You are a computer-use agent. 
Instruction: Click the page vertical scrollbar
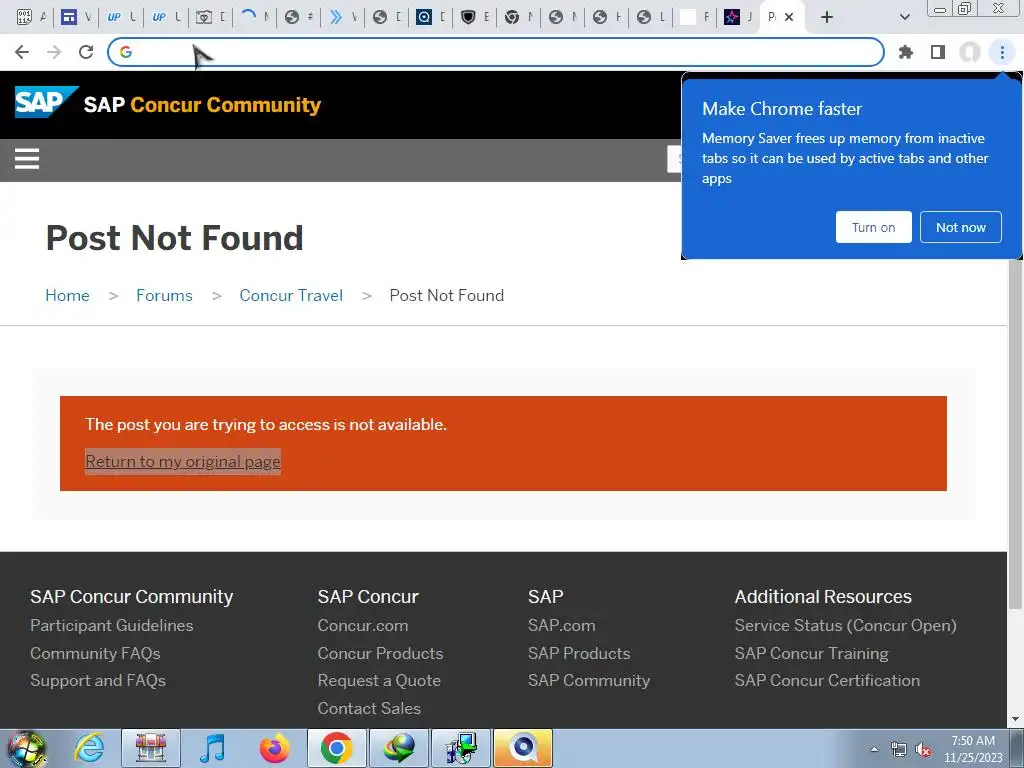[1015, 434]
